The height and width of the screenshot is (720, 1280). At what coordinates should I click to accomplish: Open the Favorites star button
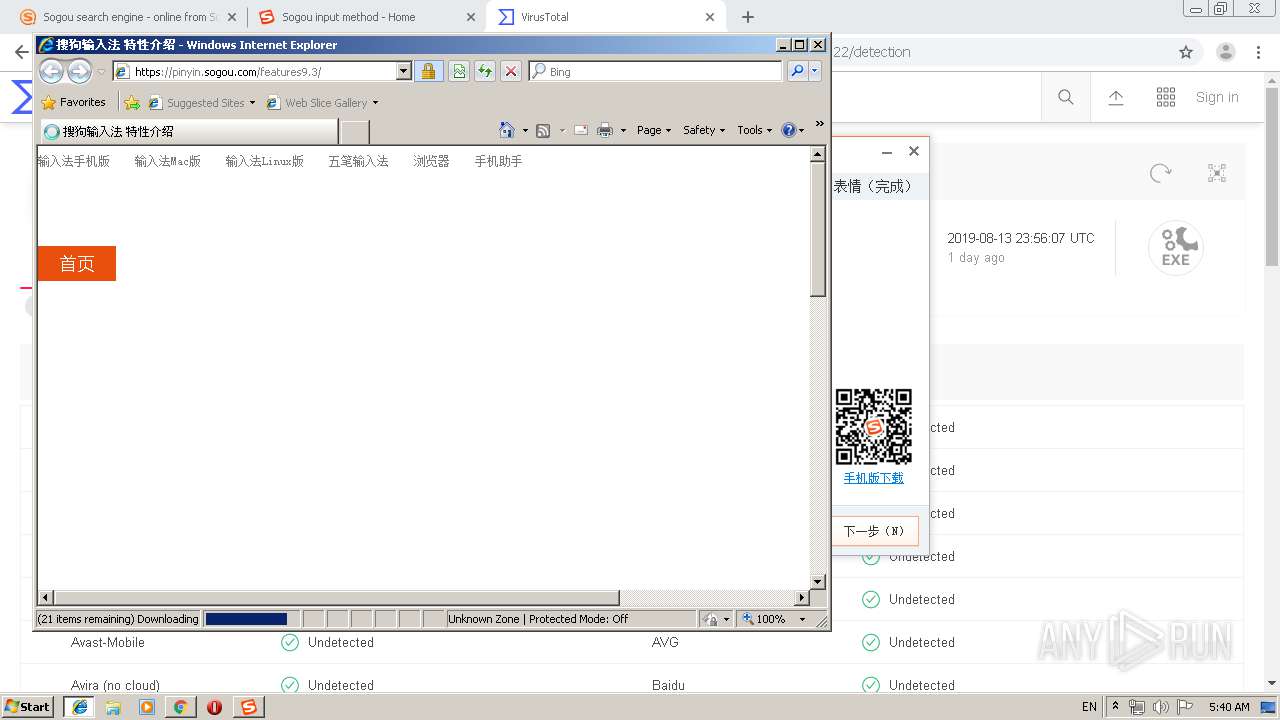pos(73,102)
